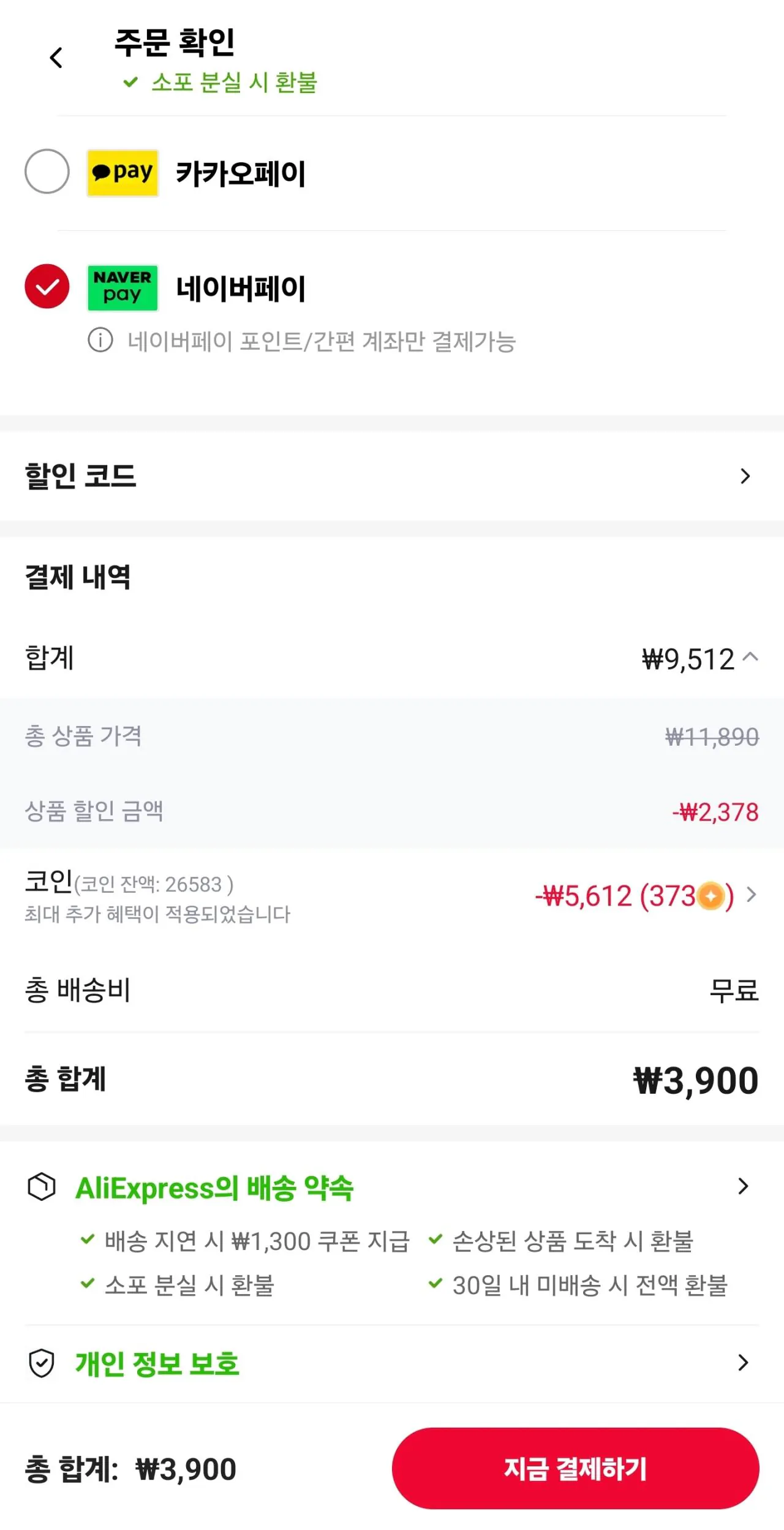The height and width of the screenshot is (1530, 784).
Task: Expand coin discount details chevron
Action: pyautogui.click(x=752, y=895)
